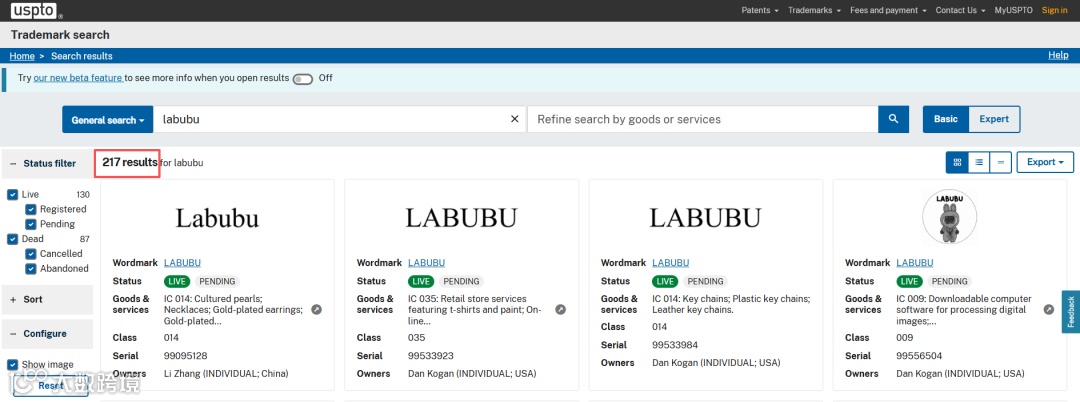The height and width of the screenshot is (402, 1080).
Task: Uncheck the Pending filter
Action: tap(30, 224)
